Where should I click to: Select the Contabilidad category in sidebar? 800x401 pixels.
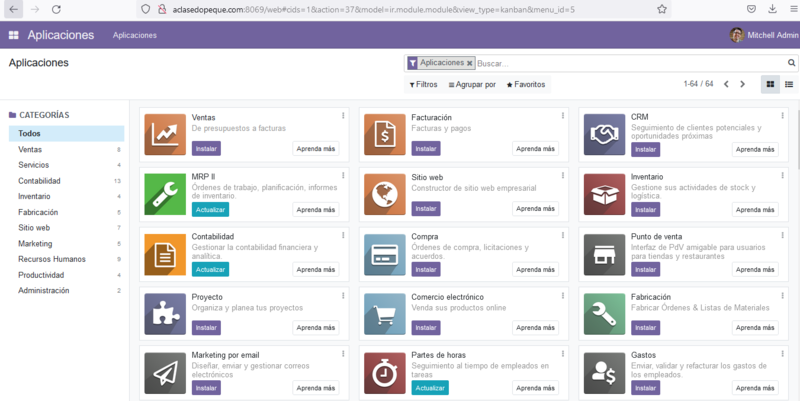(x=66, y=181)
